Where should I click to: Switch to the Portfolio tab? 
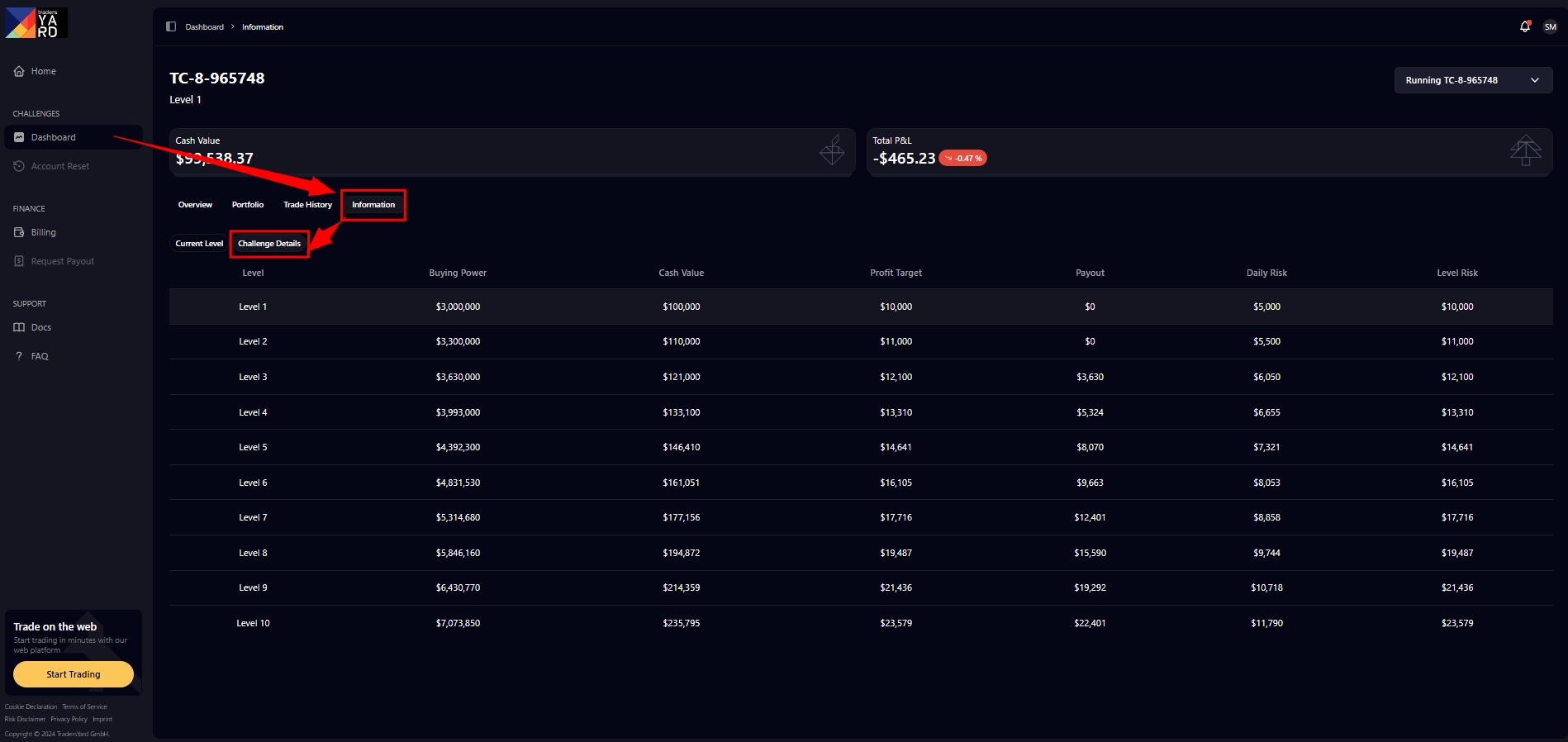click(248, 205)
